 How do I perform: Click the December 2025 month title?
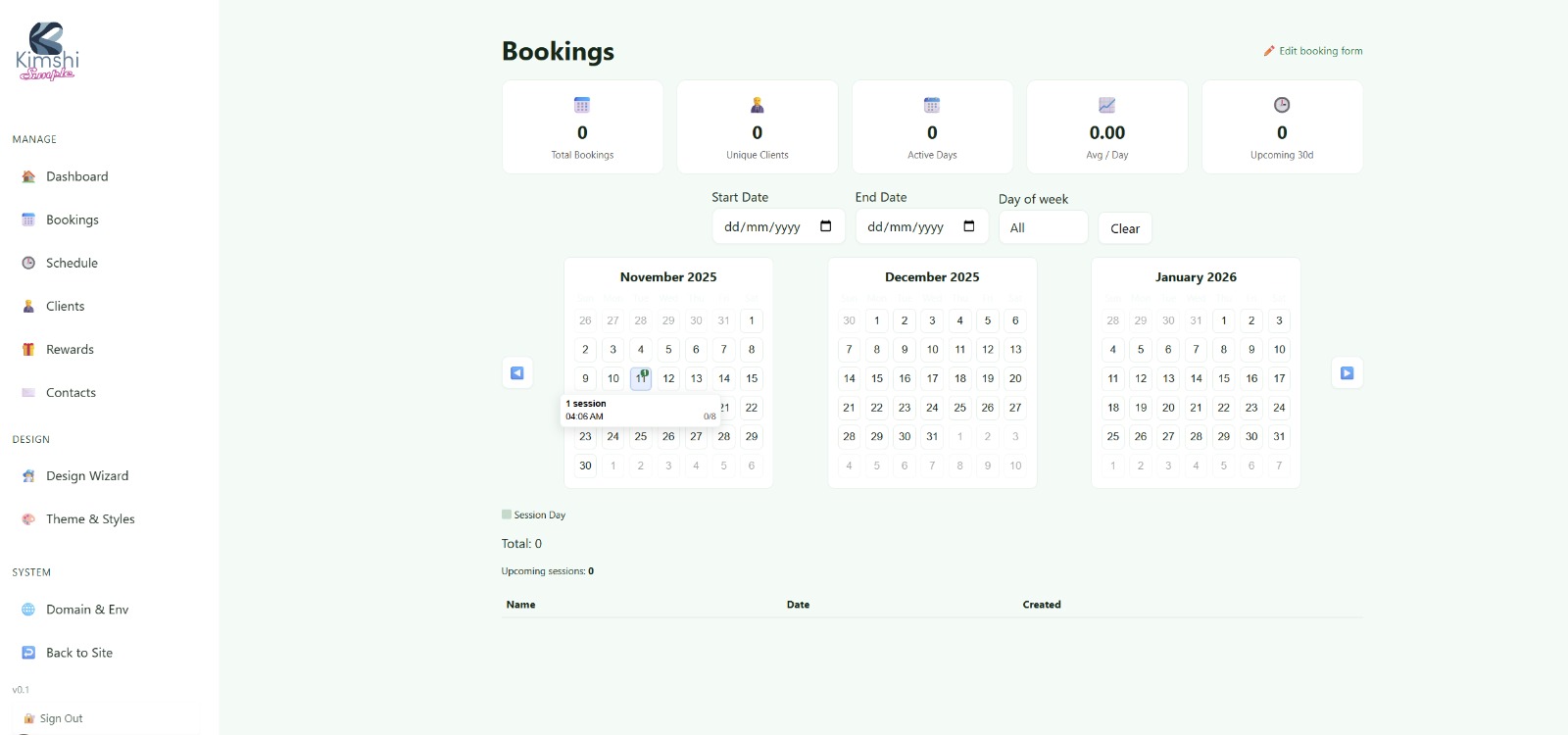tap(932, 277)
